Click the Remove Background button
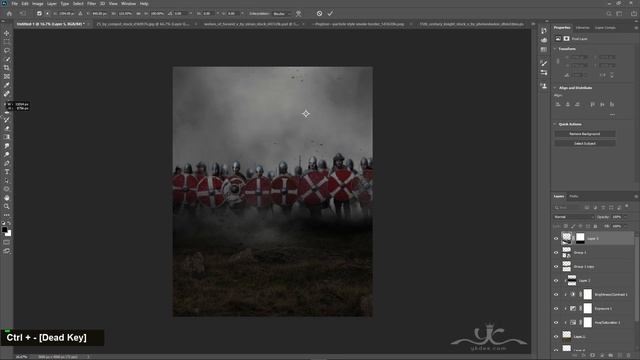The image size is (640, 360). pos(585,134)
